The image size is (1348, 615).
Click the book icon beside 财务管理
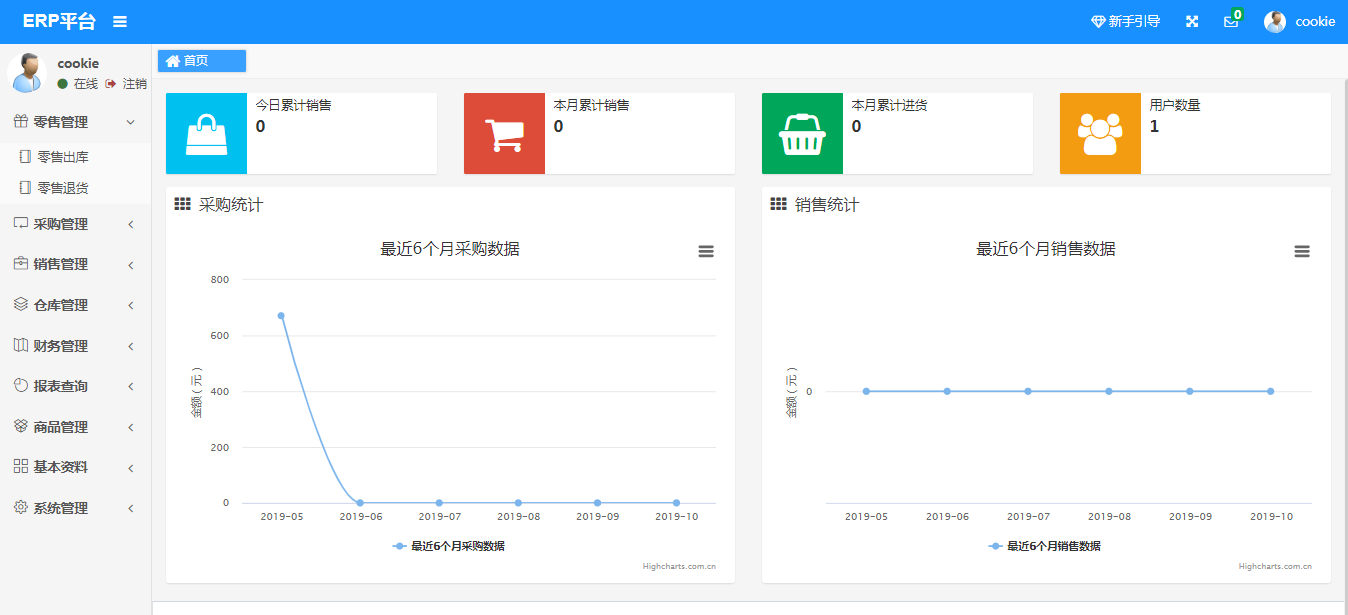[x=20, y=346]
